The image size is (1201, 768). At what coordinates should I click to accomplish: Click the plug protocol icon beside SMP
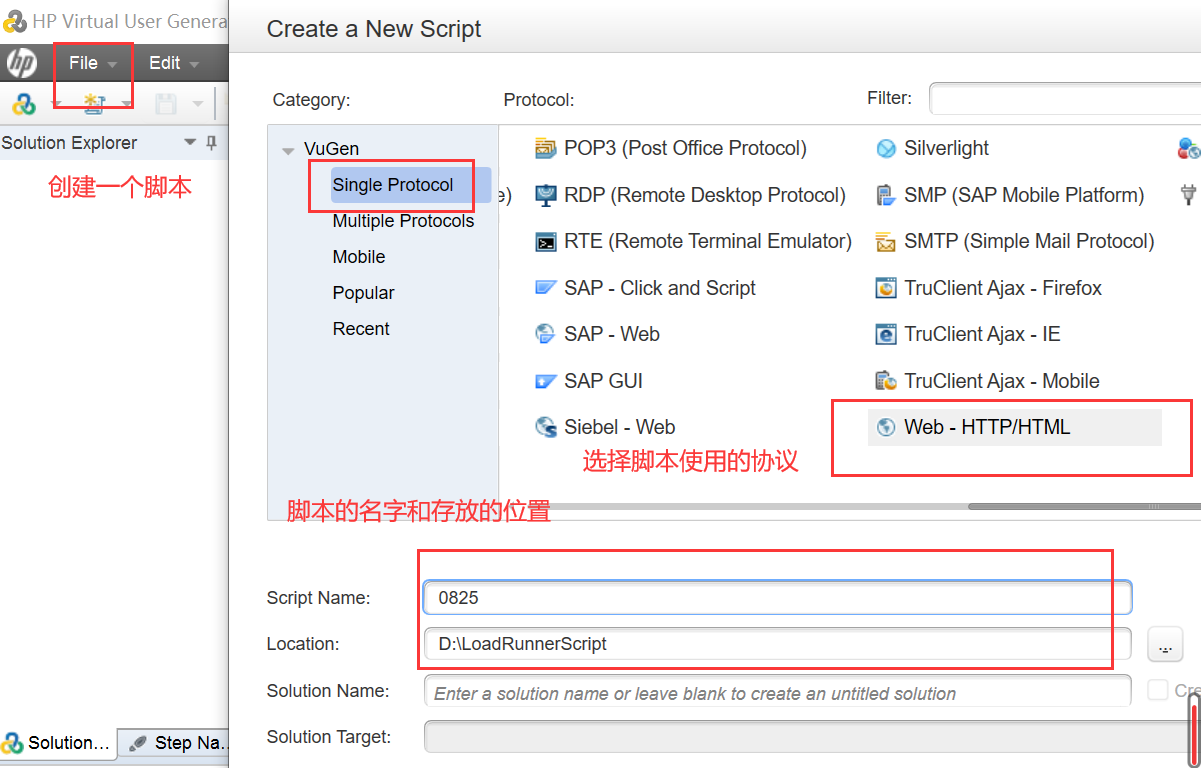click(1189, 195)
